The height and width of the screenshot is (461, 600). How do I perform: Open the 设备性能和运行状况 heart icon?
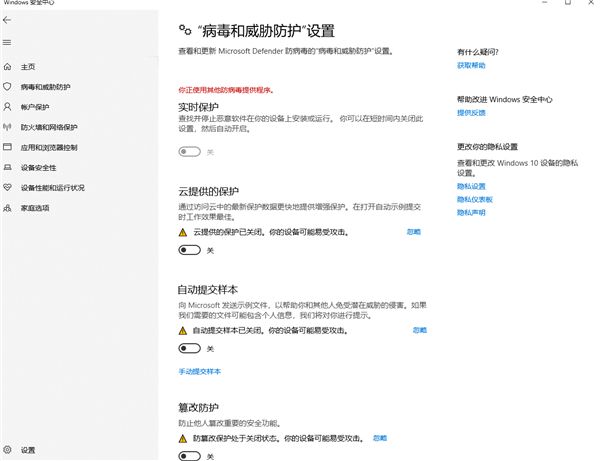coord(8,187)
